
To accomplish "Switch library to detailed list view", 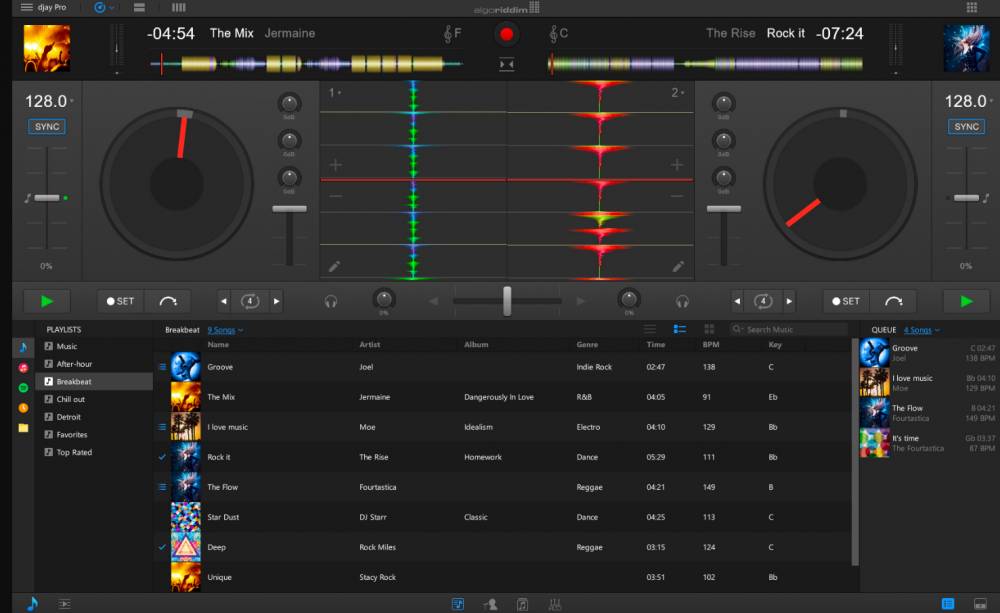I will point(680,329).
